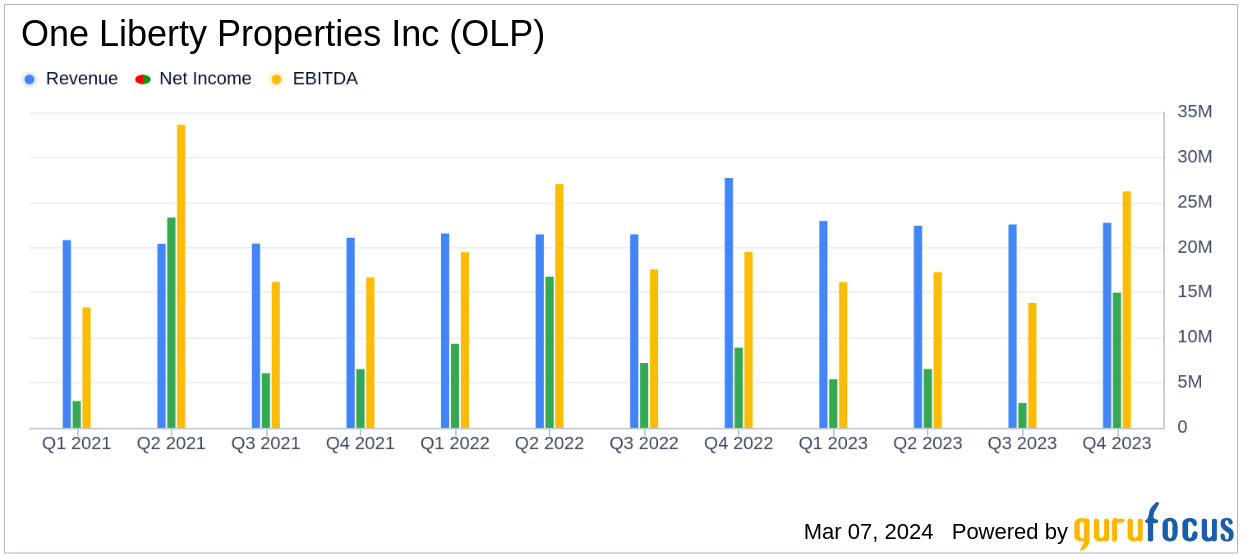Click the 20M y-axis value
The width and height of the screenshot is (1242, 557).
pos(1194,247)
